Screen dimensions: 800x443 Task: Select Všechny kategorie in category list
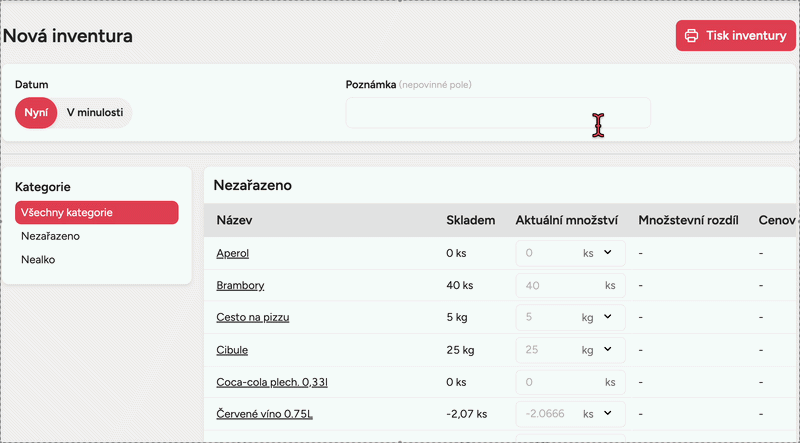[x=96, y=212]
